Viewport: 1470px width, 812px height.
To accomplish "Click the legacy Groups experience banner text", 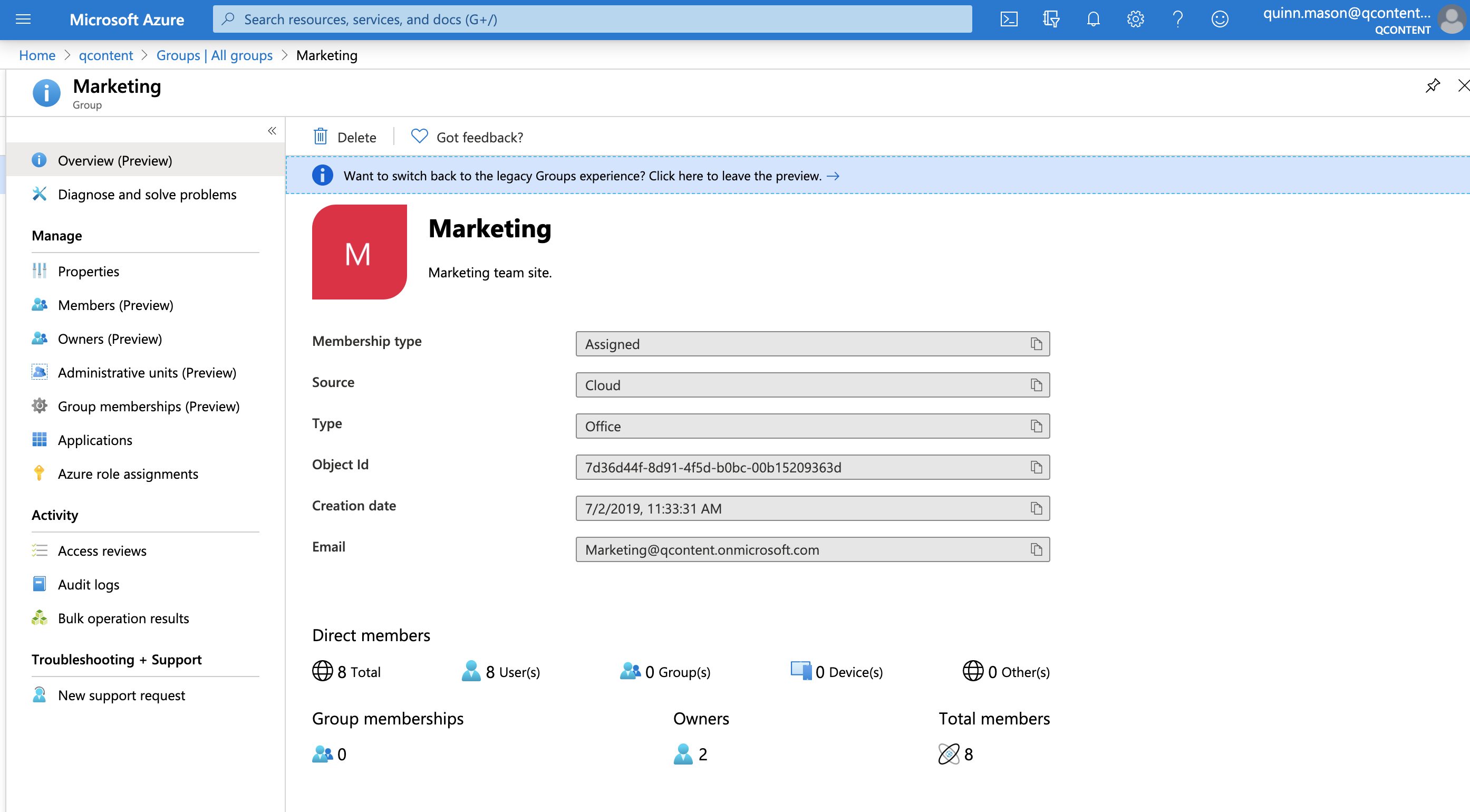I will 582,176.
